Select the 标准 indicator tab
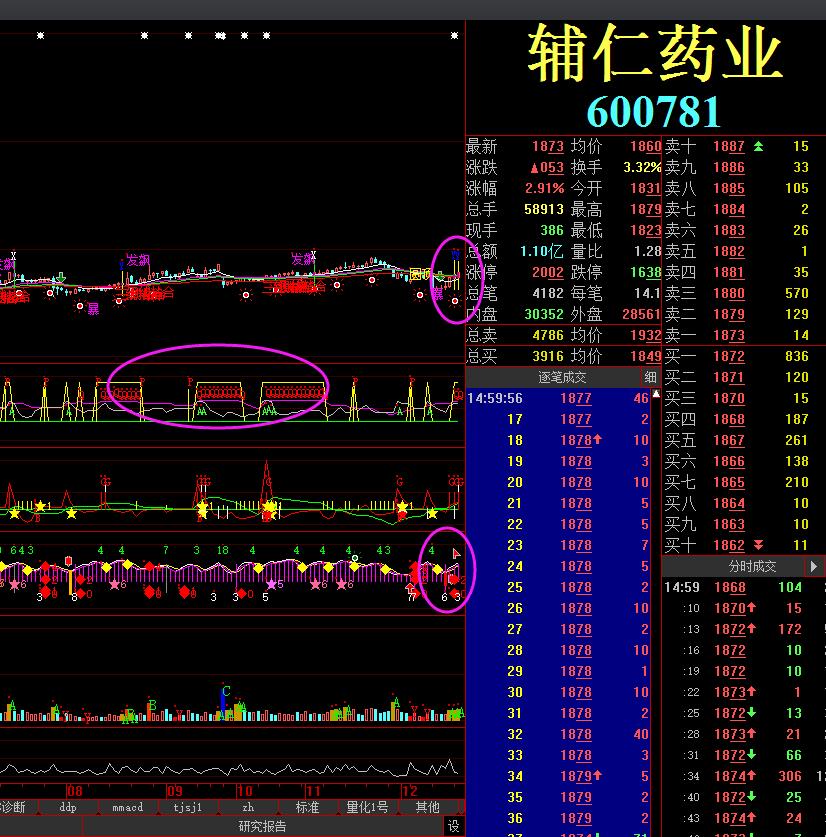 pos(308,807)
